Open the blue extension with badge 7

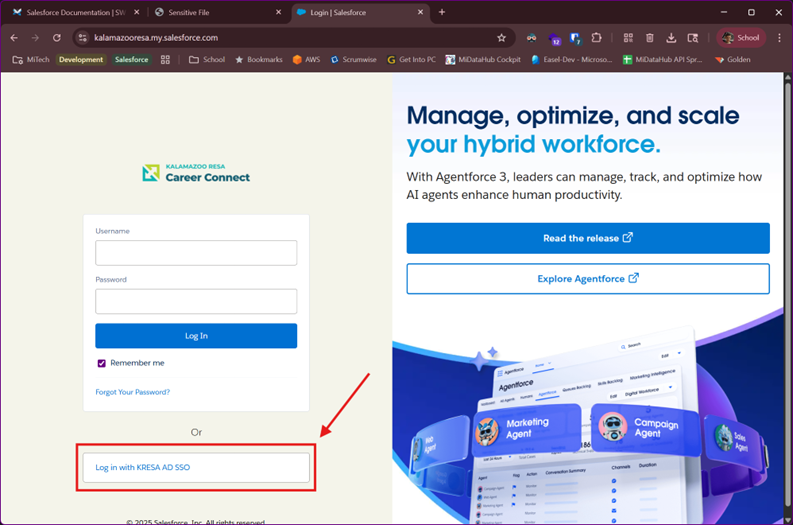[x=575, y=38]
